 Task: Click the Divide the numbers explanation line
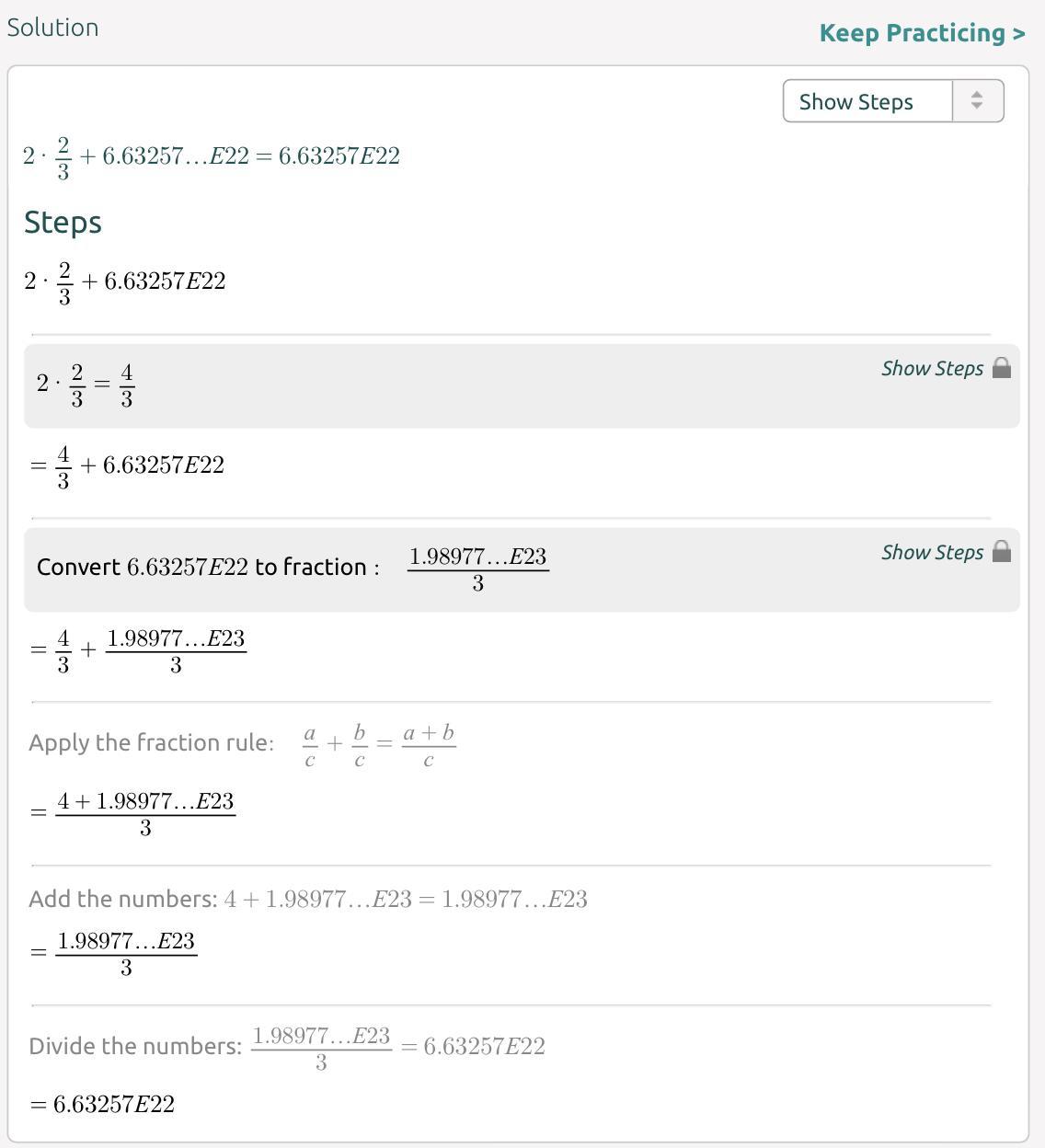[x=287, y=1047]
